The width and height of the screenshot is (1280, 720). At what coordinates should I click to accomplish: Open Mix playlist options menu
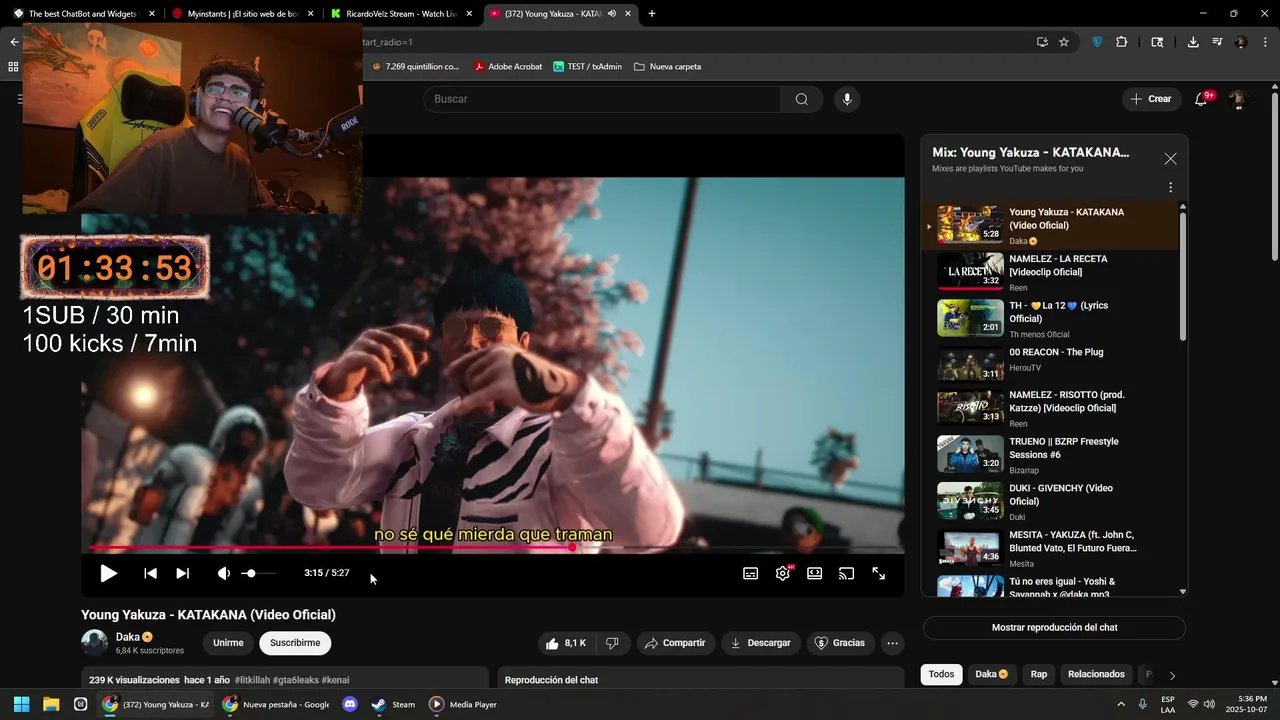click(1170, 187)
